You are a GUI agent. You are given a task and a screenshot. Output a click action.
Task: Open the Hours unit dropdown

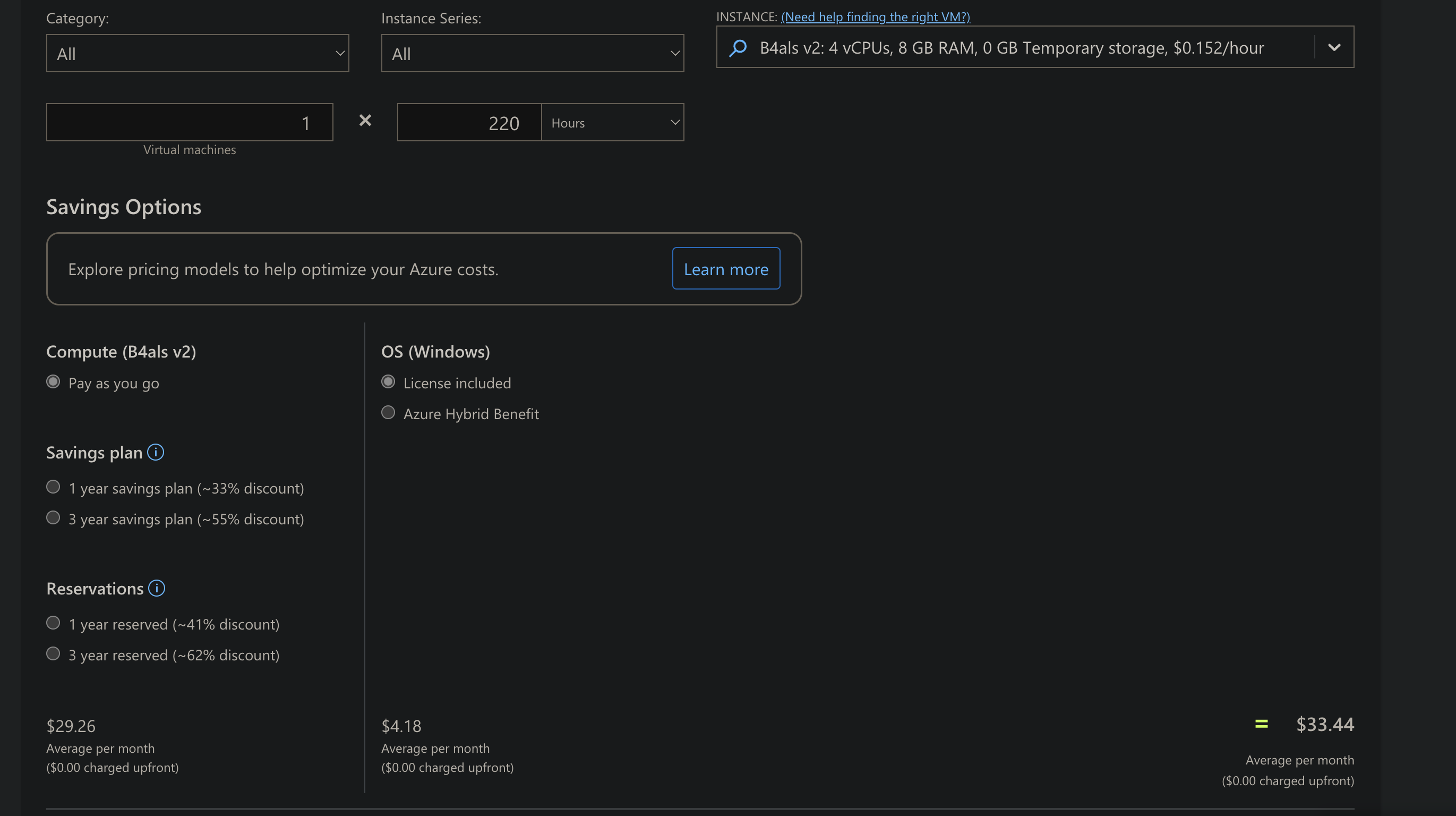pyautogui.click(x=613, y=122)
